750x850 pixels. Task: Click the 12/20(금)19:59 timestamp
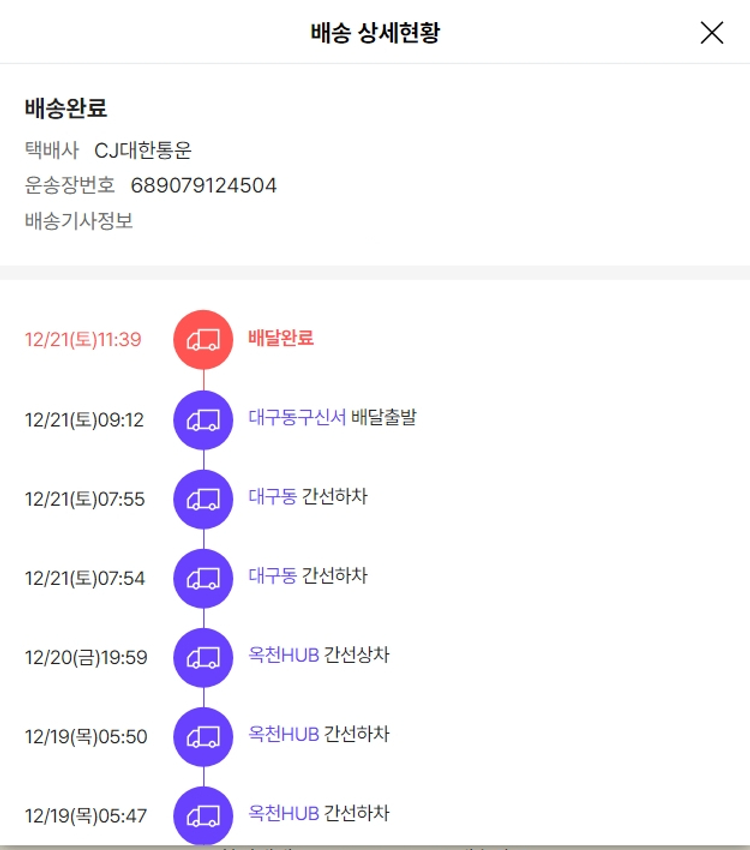click(86, 658)
